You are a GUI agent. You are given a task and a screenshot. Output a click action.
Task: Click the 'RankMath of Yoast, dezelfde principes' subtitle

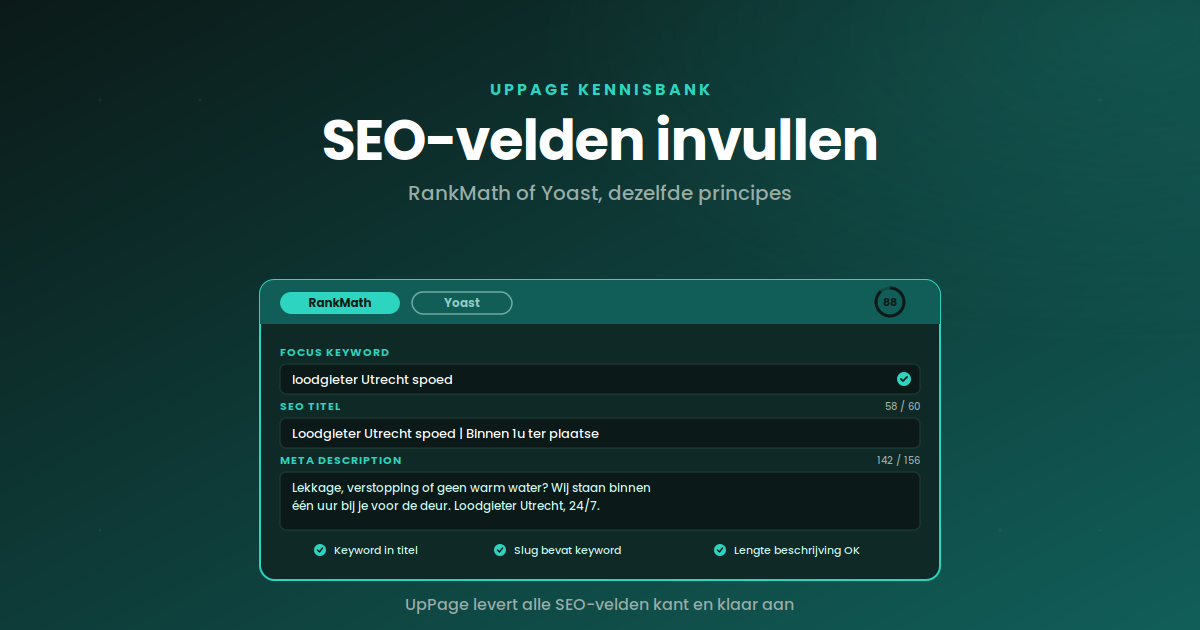[x=600, y=193]
